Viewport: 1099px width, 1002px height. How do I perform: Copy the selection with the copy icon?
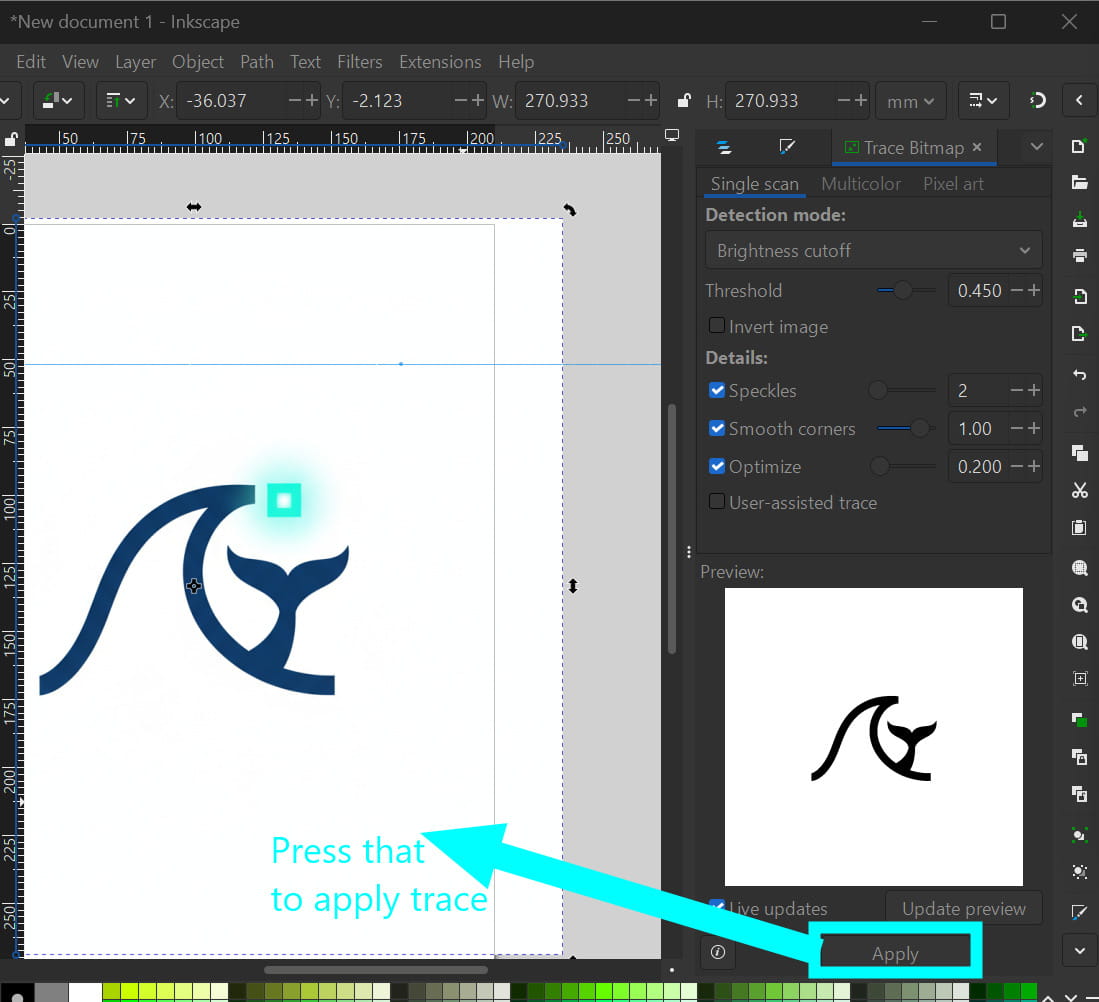(1079, 453)
